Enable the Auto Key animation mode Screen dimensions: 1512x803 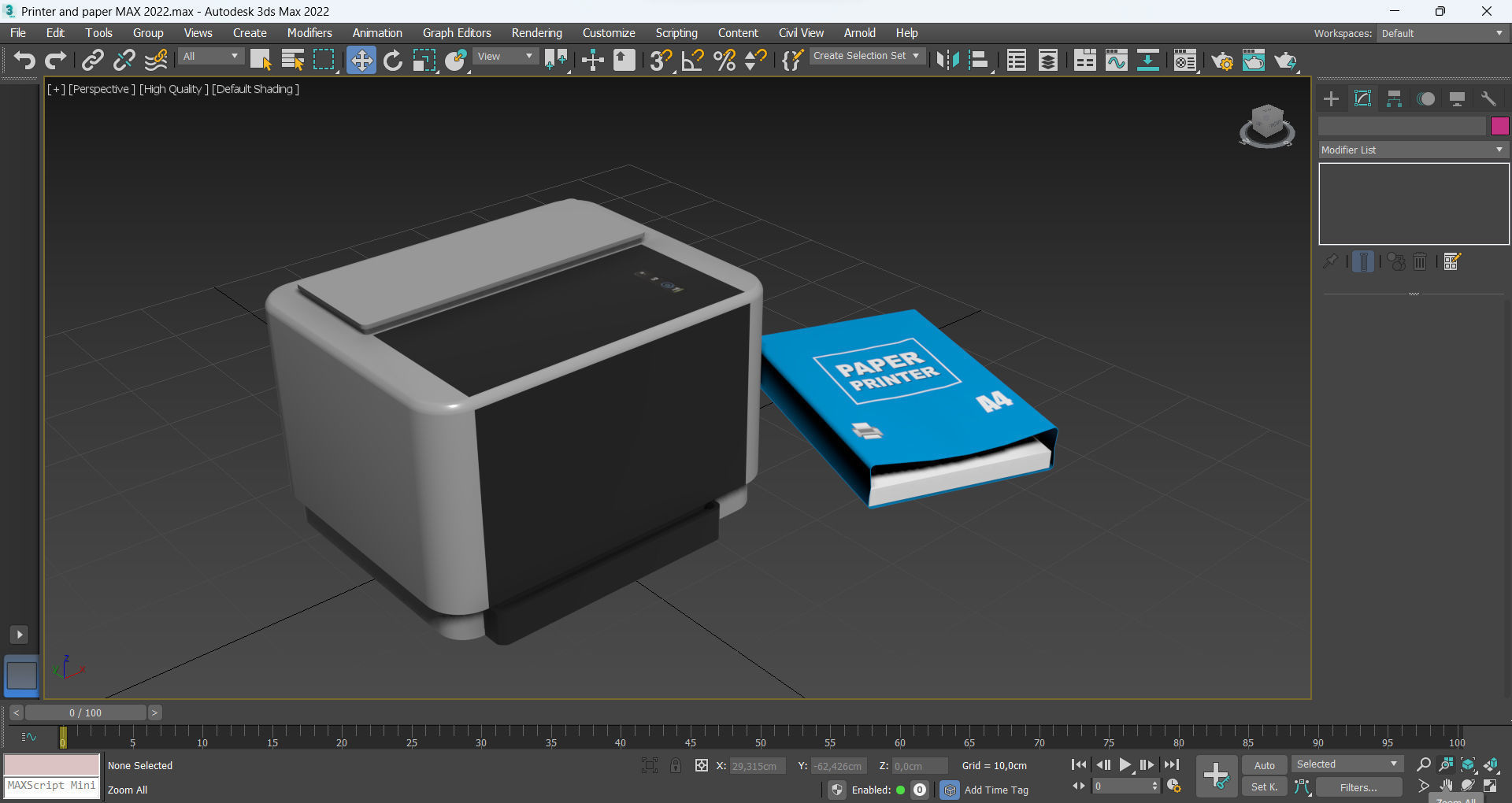click(x=1263, y=764)
